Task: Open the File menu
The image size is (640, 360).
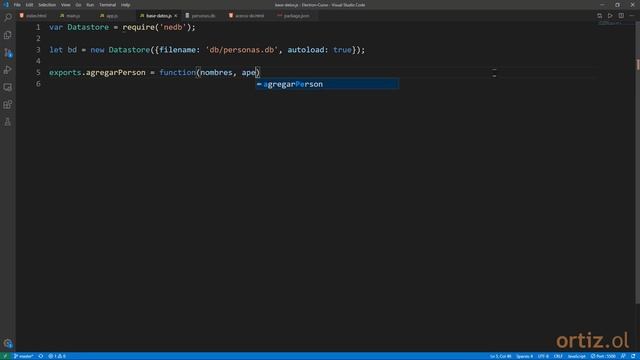Action: click(17, 5)
